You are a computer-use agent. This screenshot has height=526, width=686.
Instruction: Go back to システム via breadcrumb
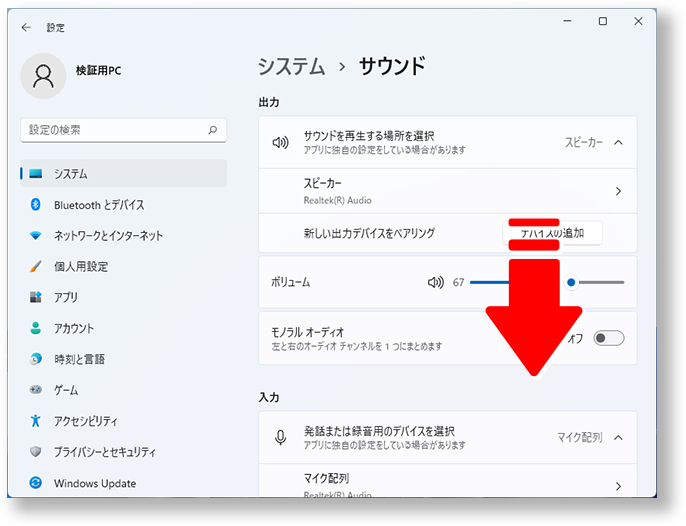[291, 67]
